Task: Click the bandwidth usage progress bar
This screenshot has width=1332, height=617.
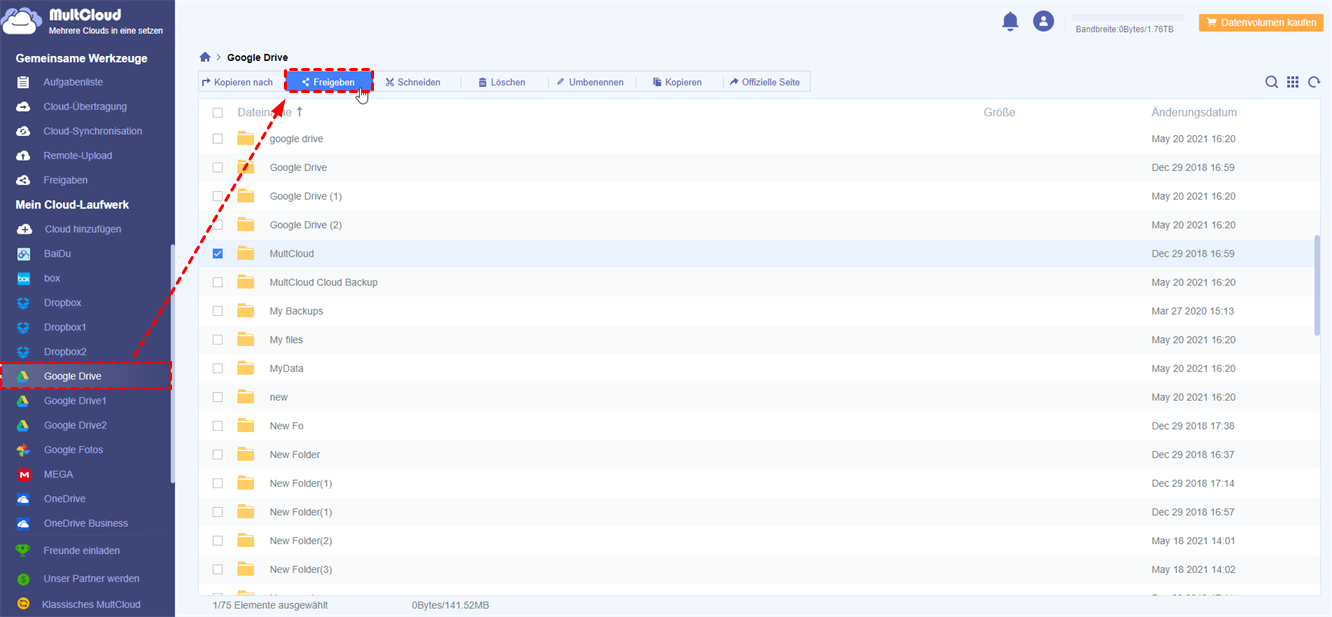Action: (1128, 17)
